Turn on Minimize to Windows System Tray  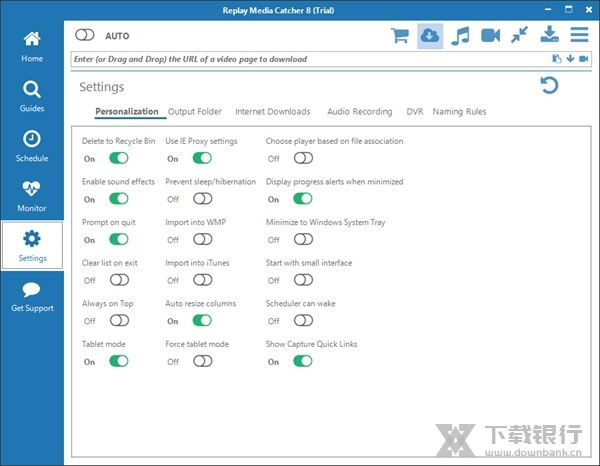point(303,240)
